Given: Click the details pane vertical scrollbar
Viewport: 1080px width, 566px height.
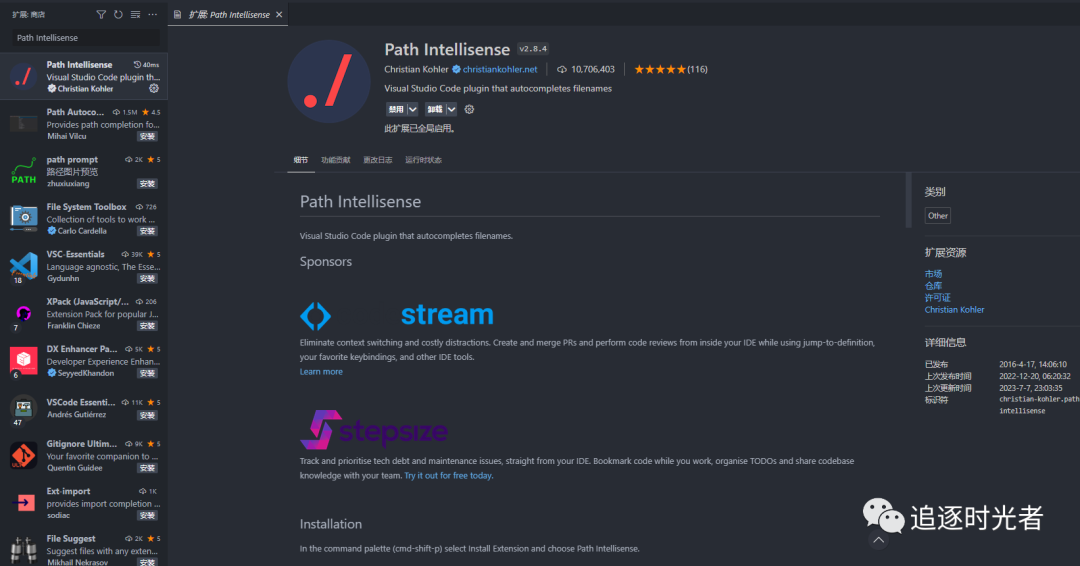Looking at the screenshot, I should [908, 200].
